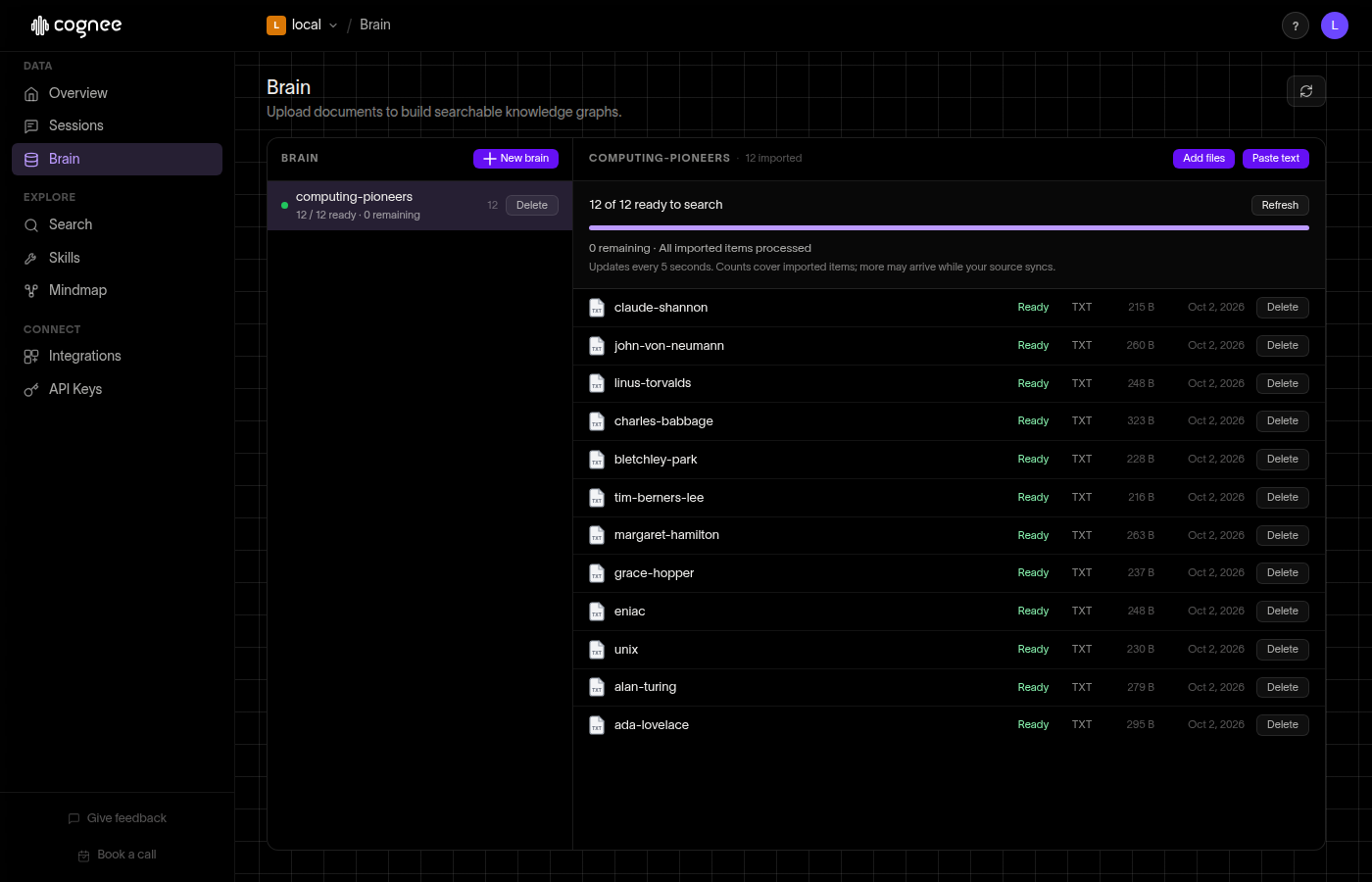Delete the grace-hopper file
Screen dimensions: 1372x882
pos(1283,573)
